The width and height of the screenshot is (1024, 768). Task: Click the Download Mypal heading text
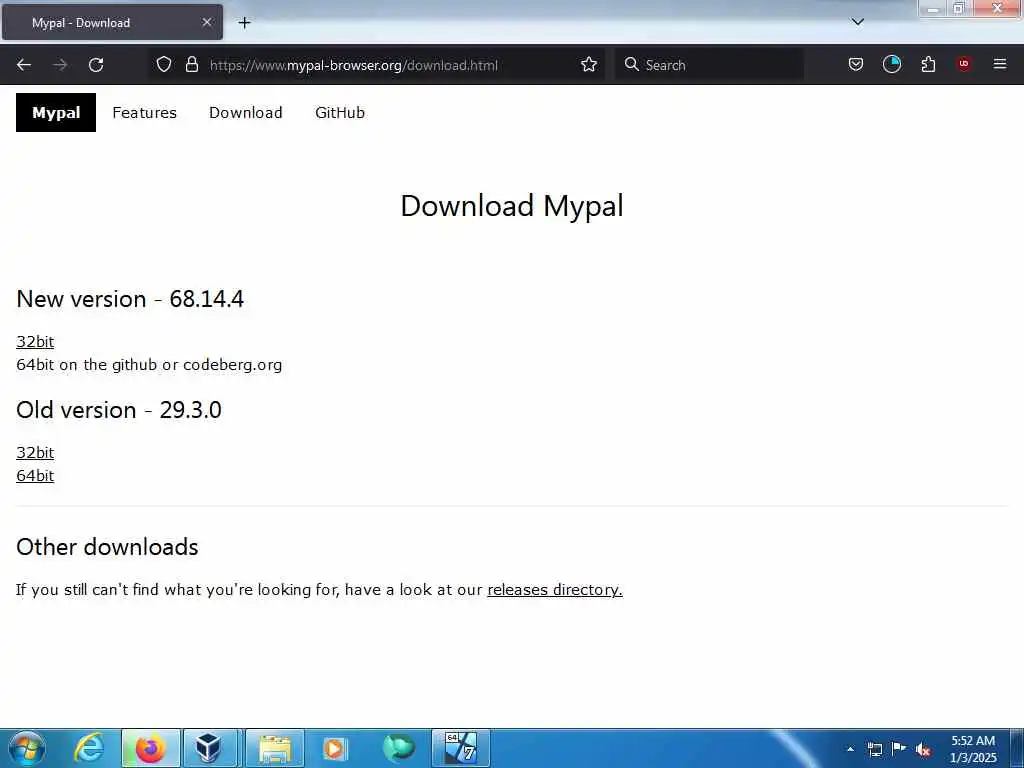pyautogui.click(x=512, y=206)
